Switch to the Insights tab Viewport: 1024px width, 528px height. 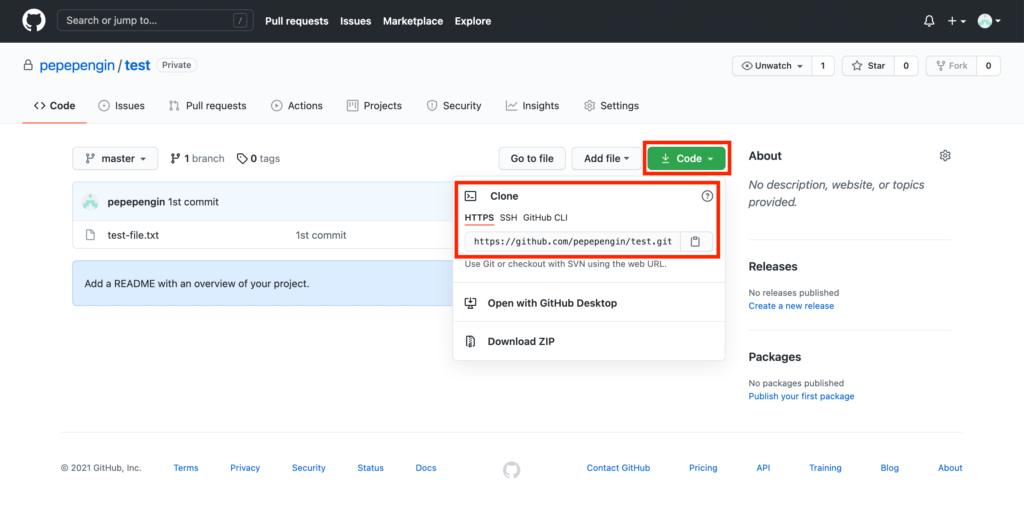[532, 106]
